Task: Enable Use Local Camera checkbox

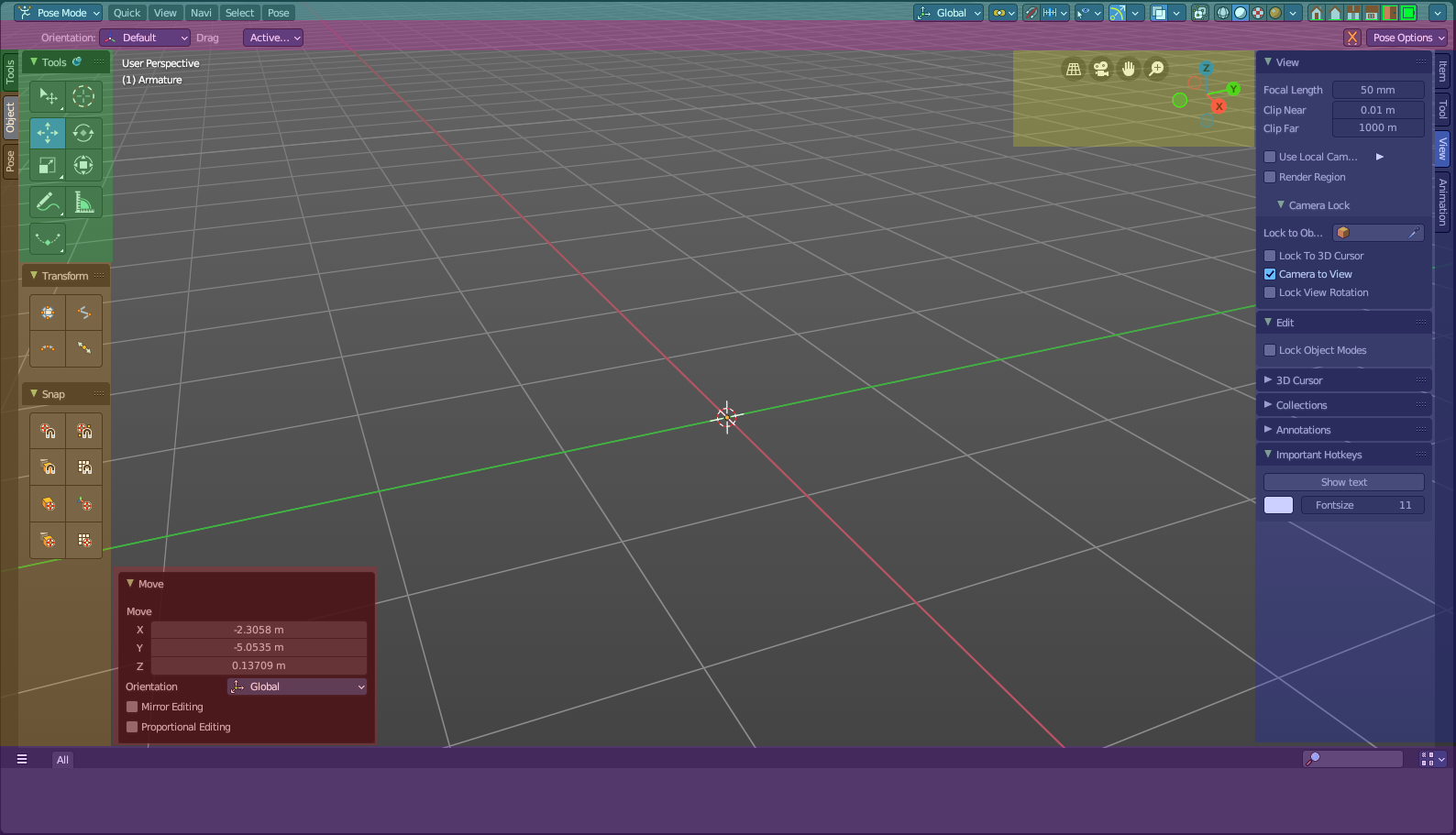Action: click(x=1270, y=157)
